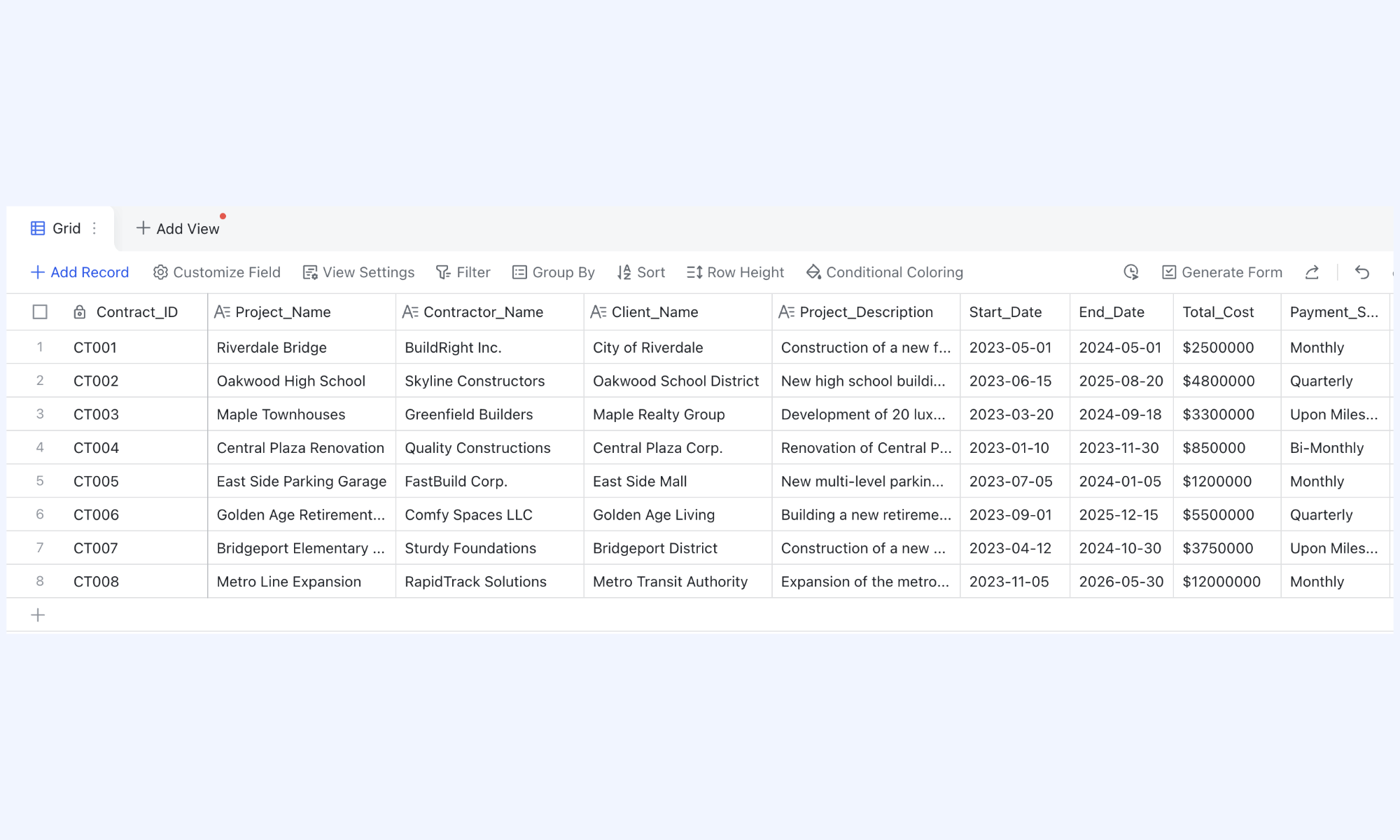This screenshot has height=840, width=1400.
Task: Click Oakwood High School cell
Action: tap(302, 381)
